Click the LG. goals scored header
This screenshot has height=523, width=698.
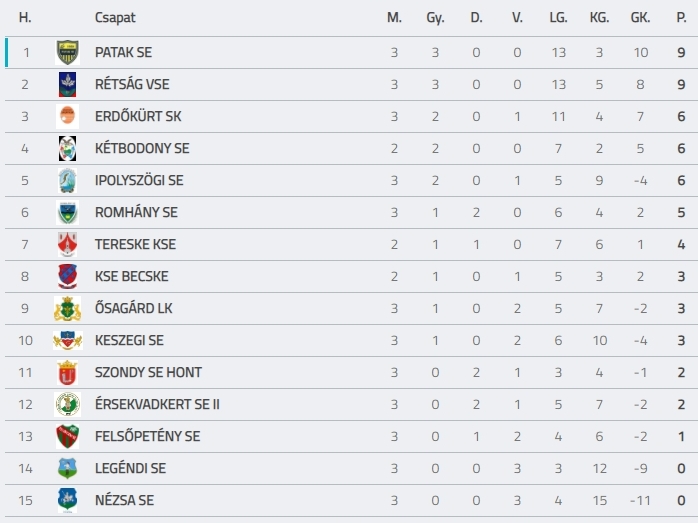tap(558, 18)
